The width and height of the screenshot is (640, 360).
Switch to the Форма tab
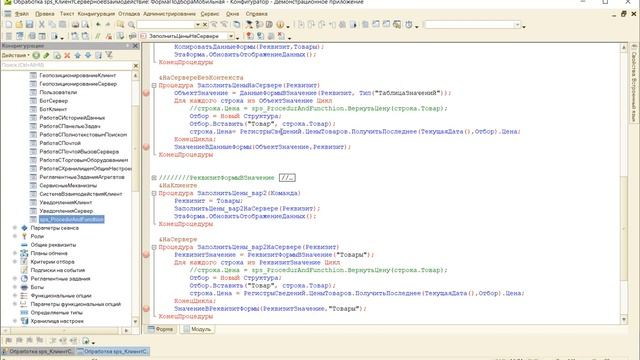click(x=160, y=329)
